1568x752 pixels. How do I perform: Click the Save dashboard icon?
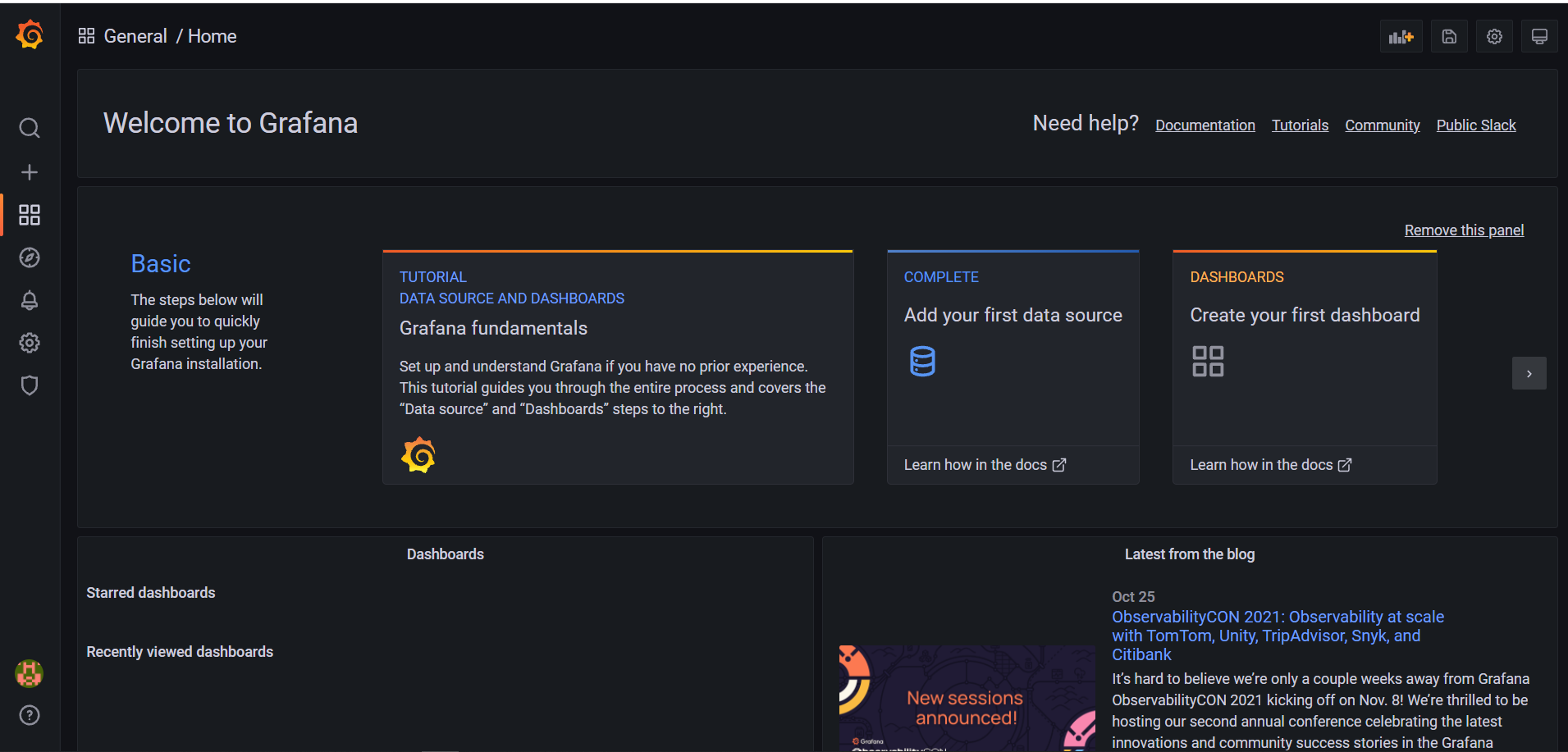pyautogui.click(x=1449, y=37)
